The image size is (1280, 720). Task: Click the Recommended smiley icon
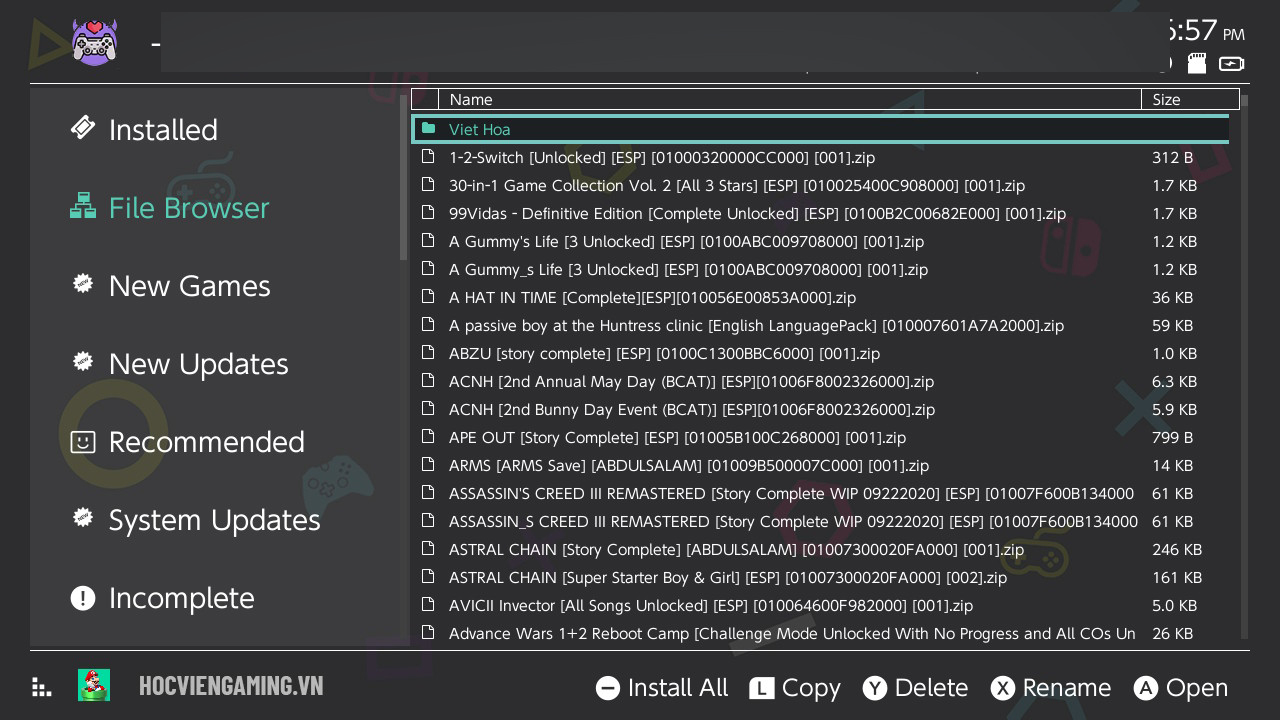pos(83,441)
